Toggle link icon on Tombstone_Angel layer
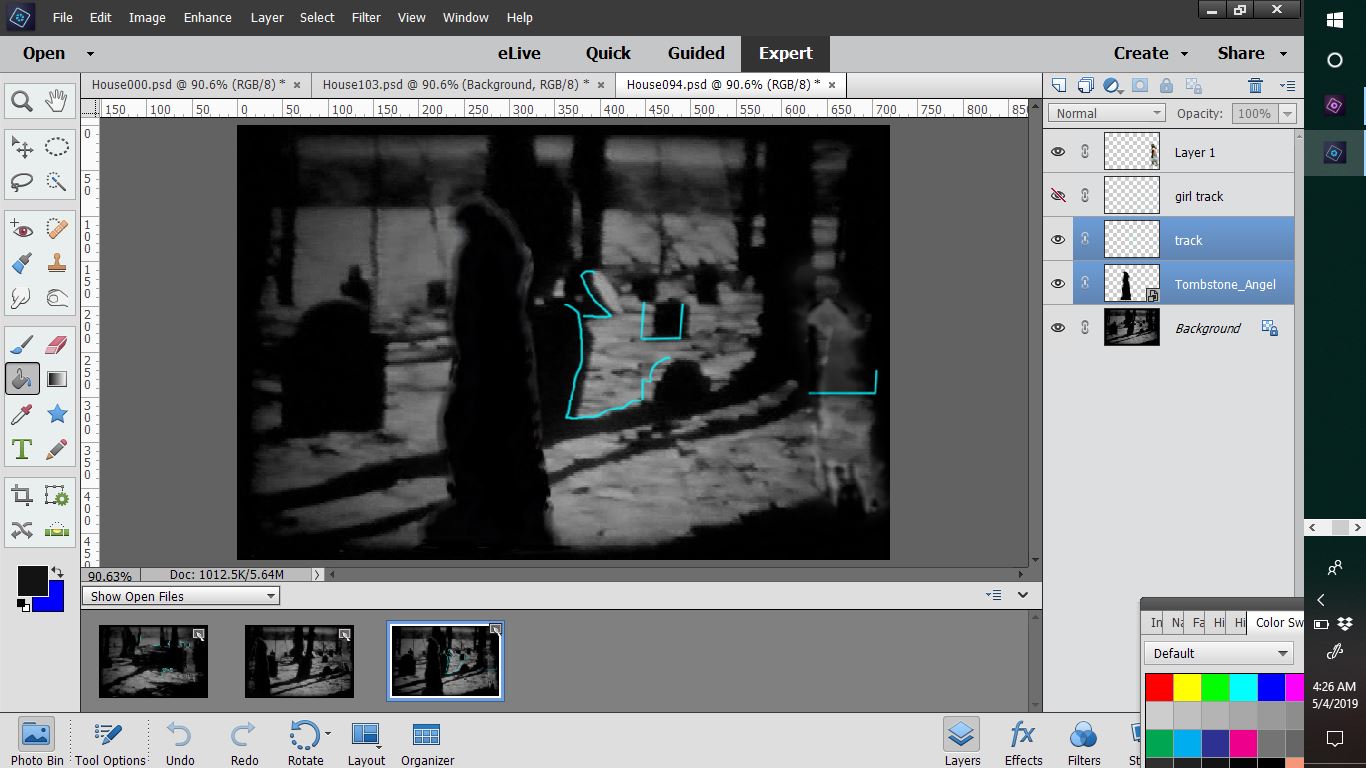1366x768 pixels. (x=1085, y=284)
